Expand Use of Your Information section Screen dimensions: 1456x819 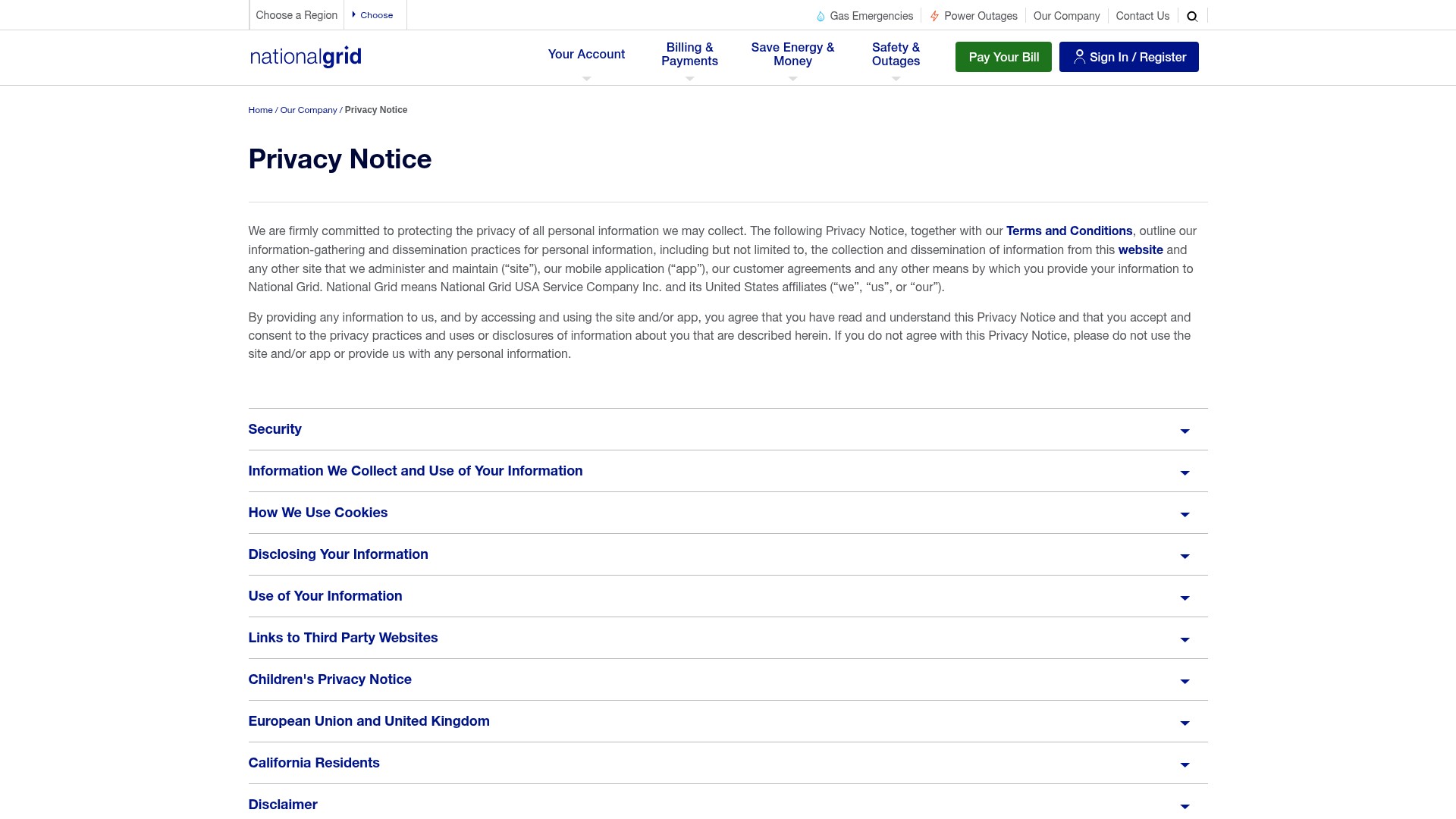tap(728, 596)
